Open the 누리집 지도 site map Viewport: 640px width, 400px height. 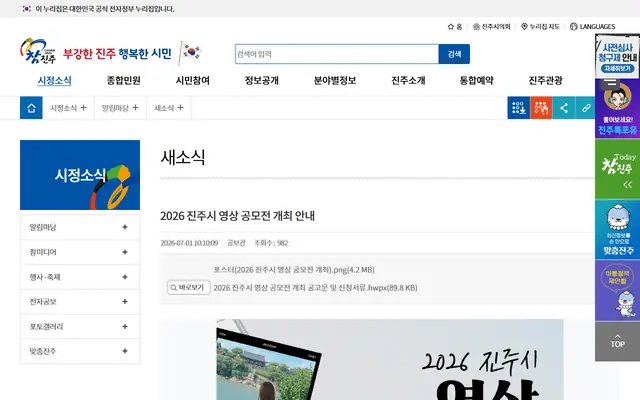click(540, 27)
